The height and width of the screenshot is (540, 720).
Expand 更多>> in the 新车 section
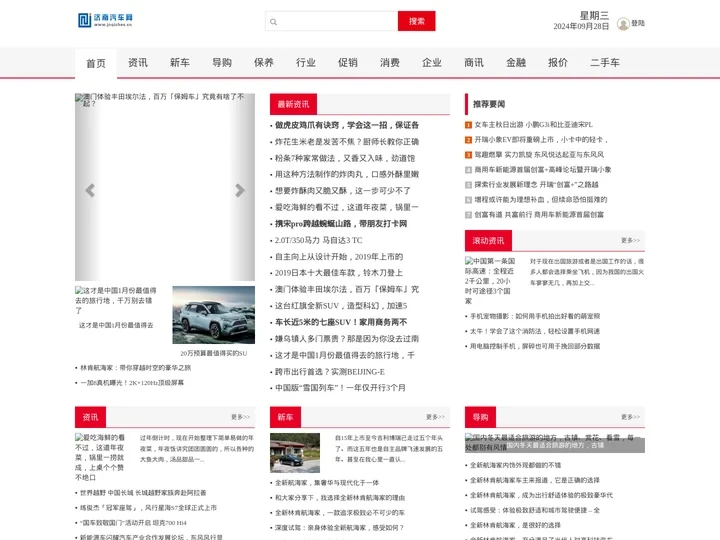(x=435, y=417)
